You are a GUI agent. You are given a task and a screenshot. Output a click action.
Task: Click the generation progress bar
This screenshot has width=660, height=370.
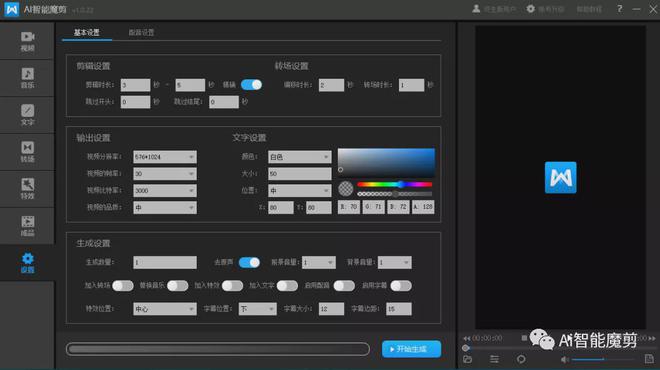[218, 349]
